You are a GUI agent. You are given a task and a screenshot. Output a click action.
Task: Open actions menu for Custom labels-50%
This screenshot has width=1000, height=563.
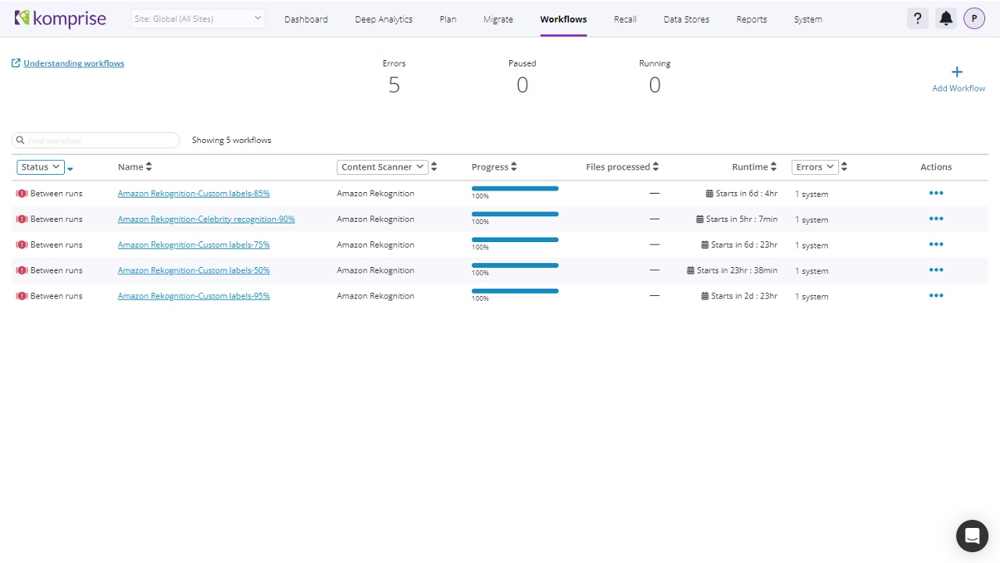coord(936,270)
